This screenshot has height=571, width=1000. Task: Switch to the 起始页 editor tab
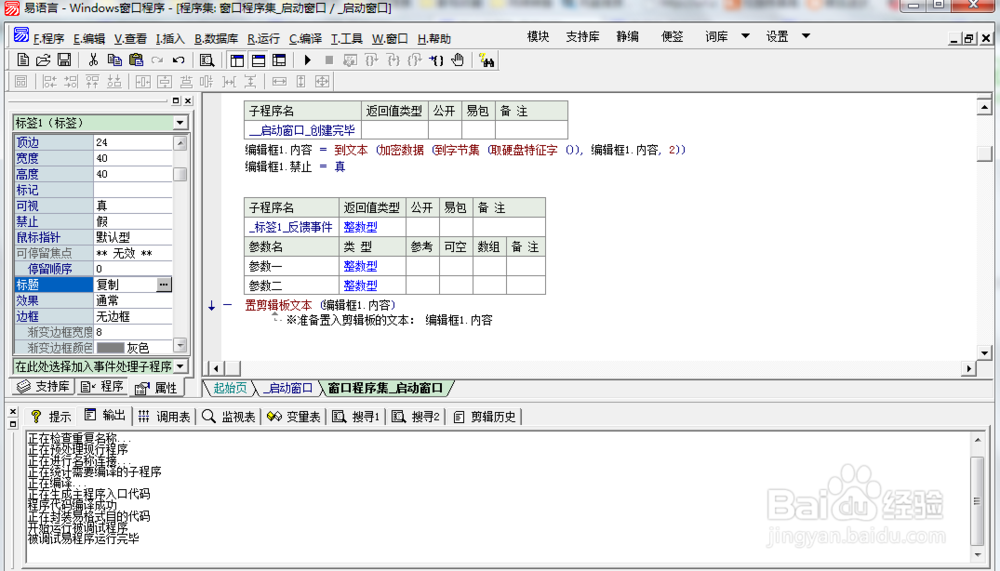click(229, 388)
